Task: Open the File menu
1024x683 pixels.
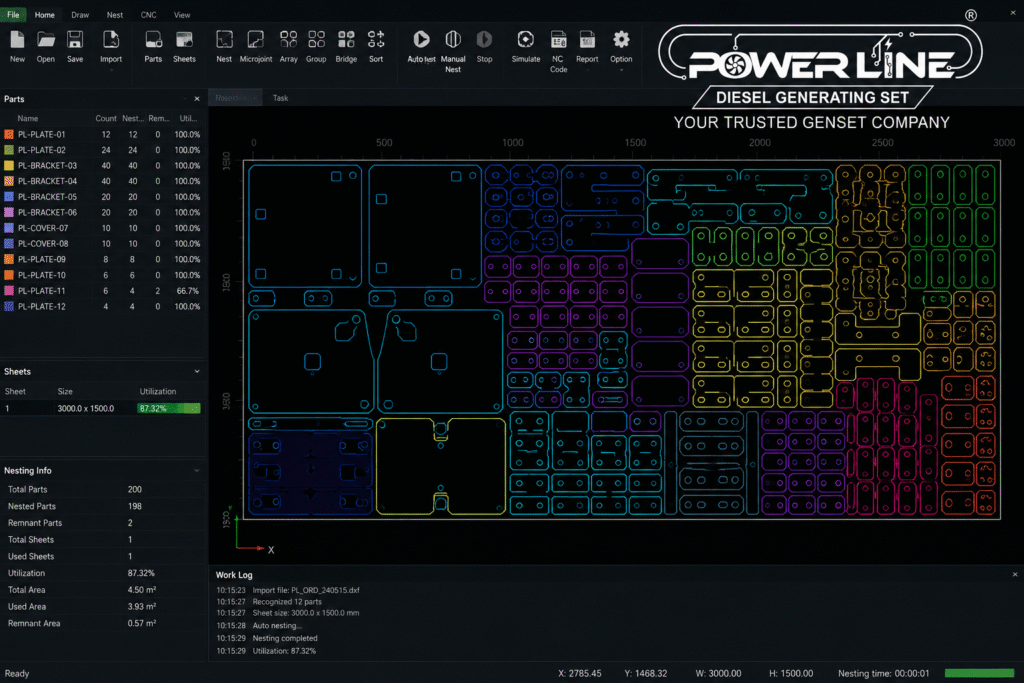Action: [x=13, y=14]
